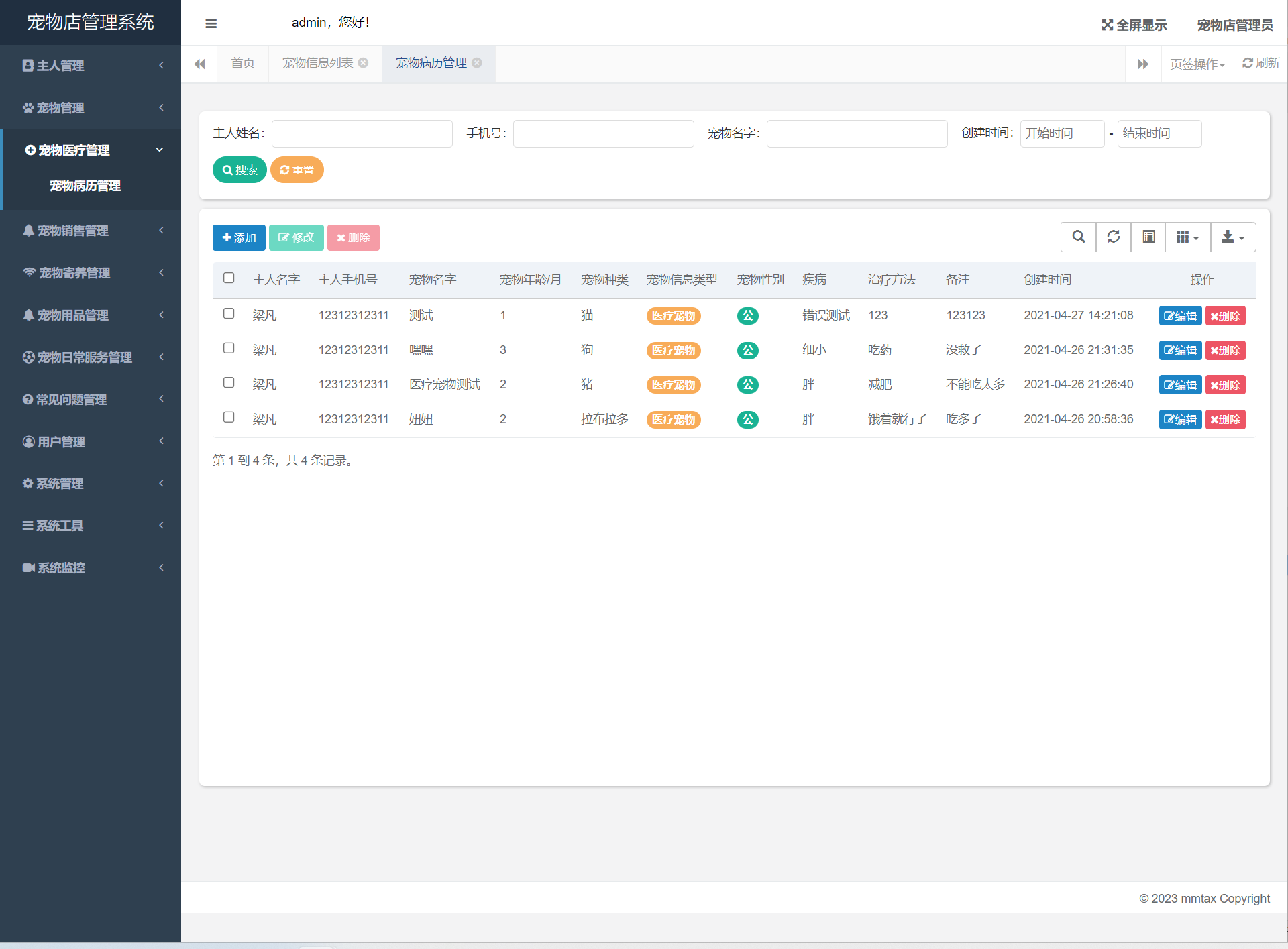Click the 开始时间 date input
The width and height of the screenshot is (1288, 949).
(x=1061, y=133)
